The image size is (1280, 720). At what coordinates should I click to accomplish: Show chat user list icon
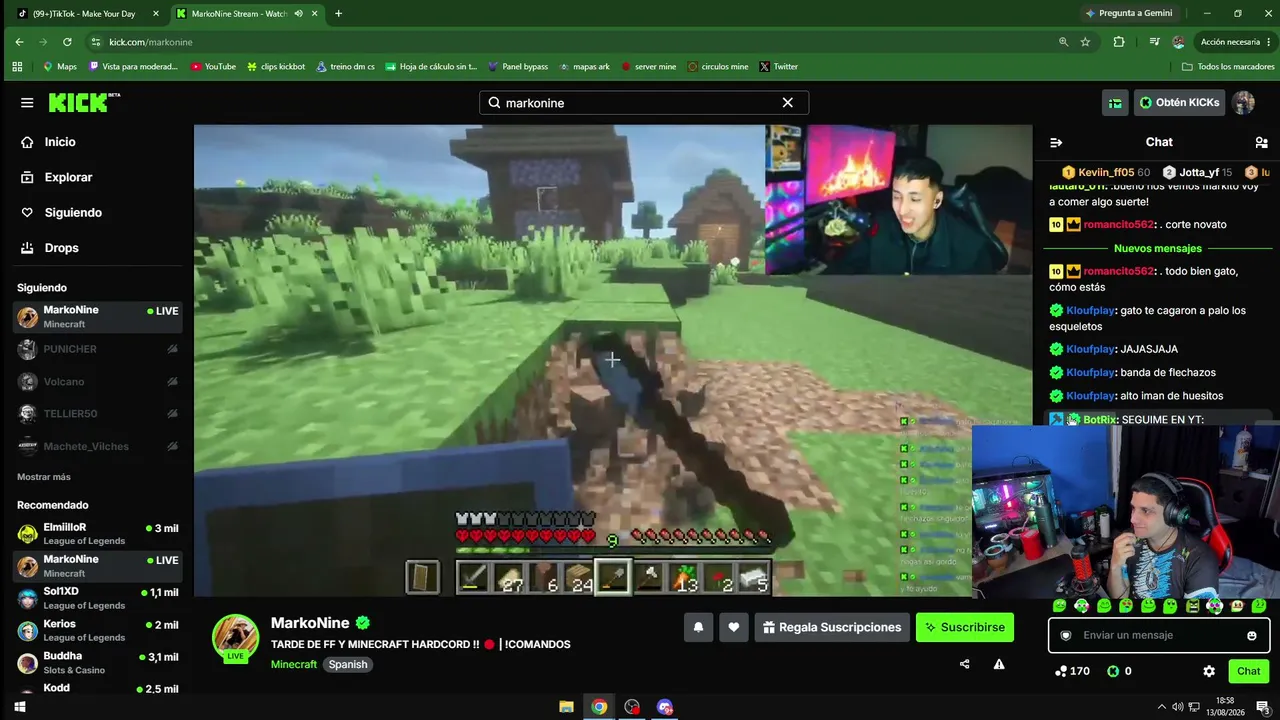(x=1261, y=143)
